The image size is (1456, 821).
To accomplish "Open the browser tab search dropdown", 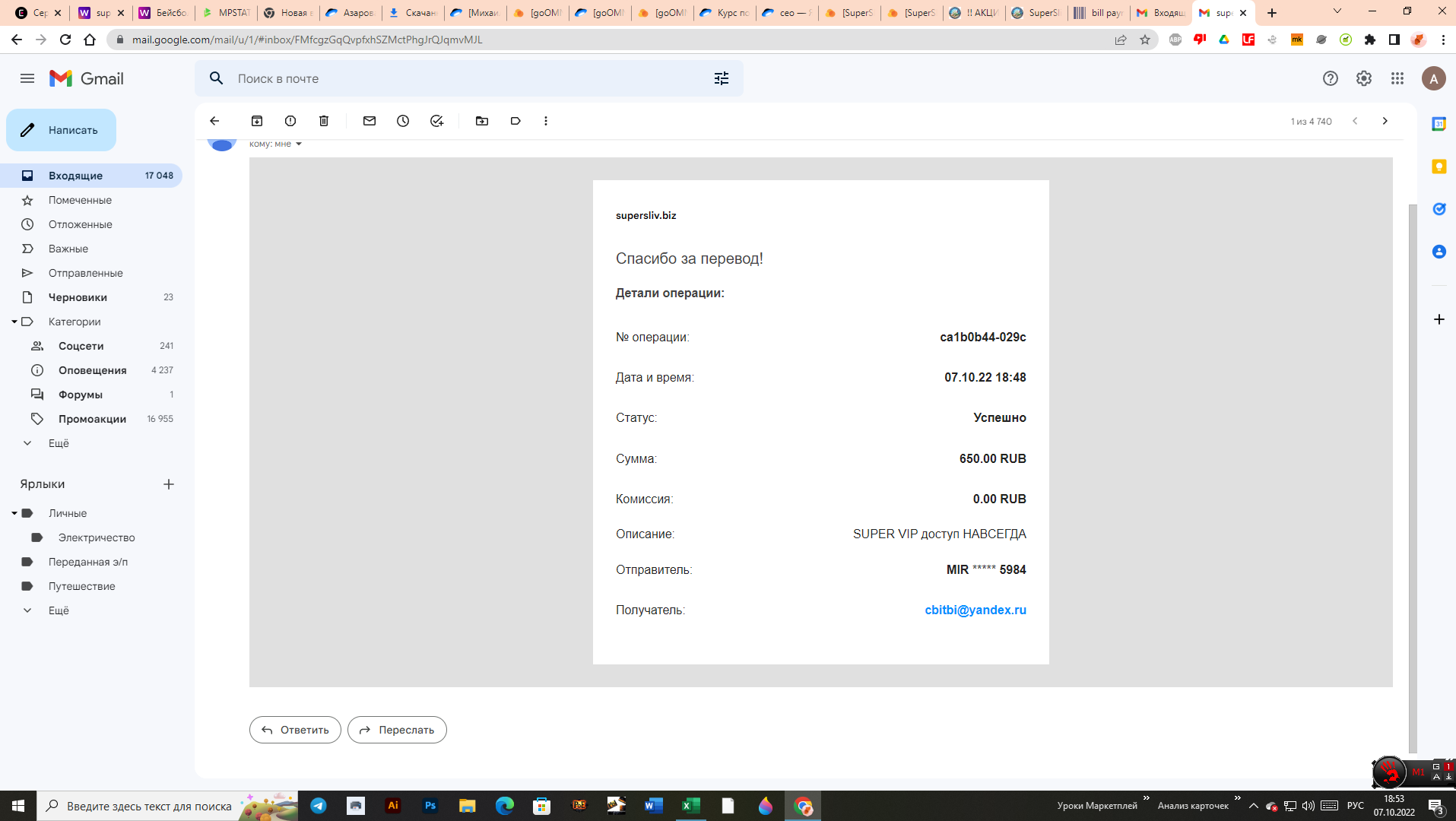I will pos(1337,11).
